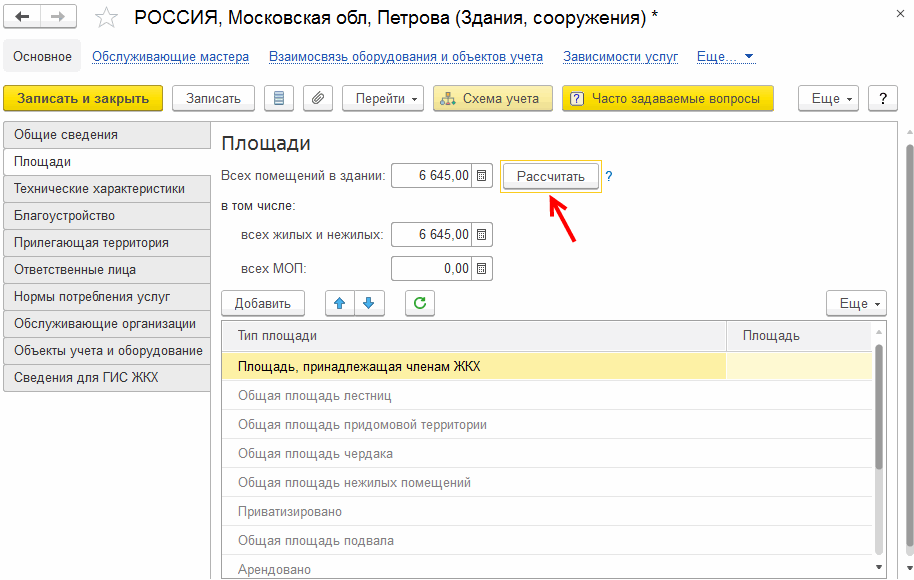Open attached files paperclip icon
The height and width of the screenshot is (580, 914).
point(318,99)
